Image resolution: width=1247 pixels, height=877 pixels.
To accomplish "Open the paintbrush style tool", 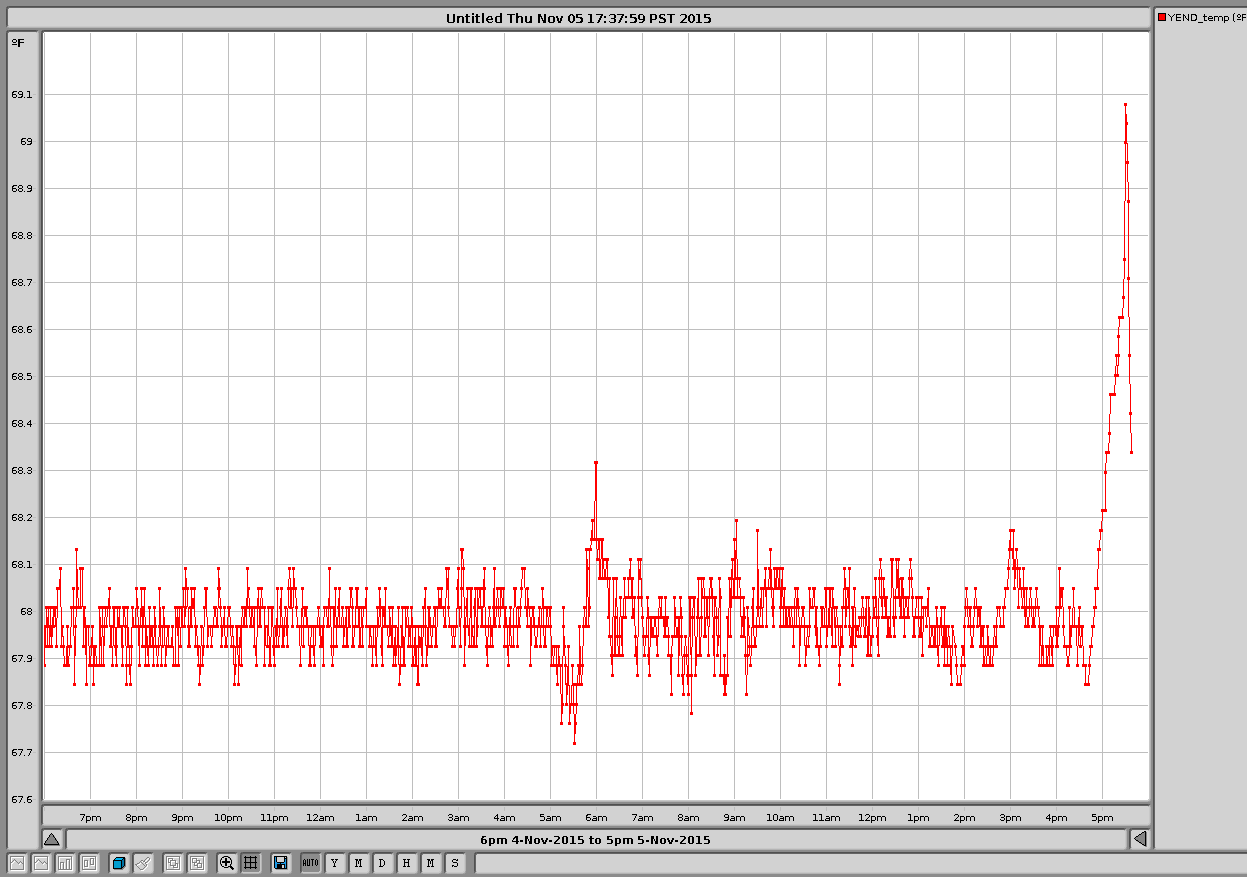I will (x=143, y=862).
